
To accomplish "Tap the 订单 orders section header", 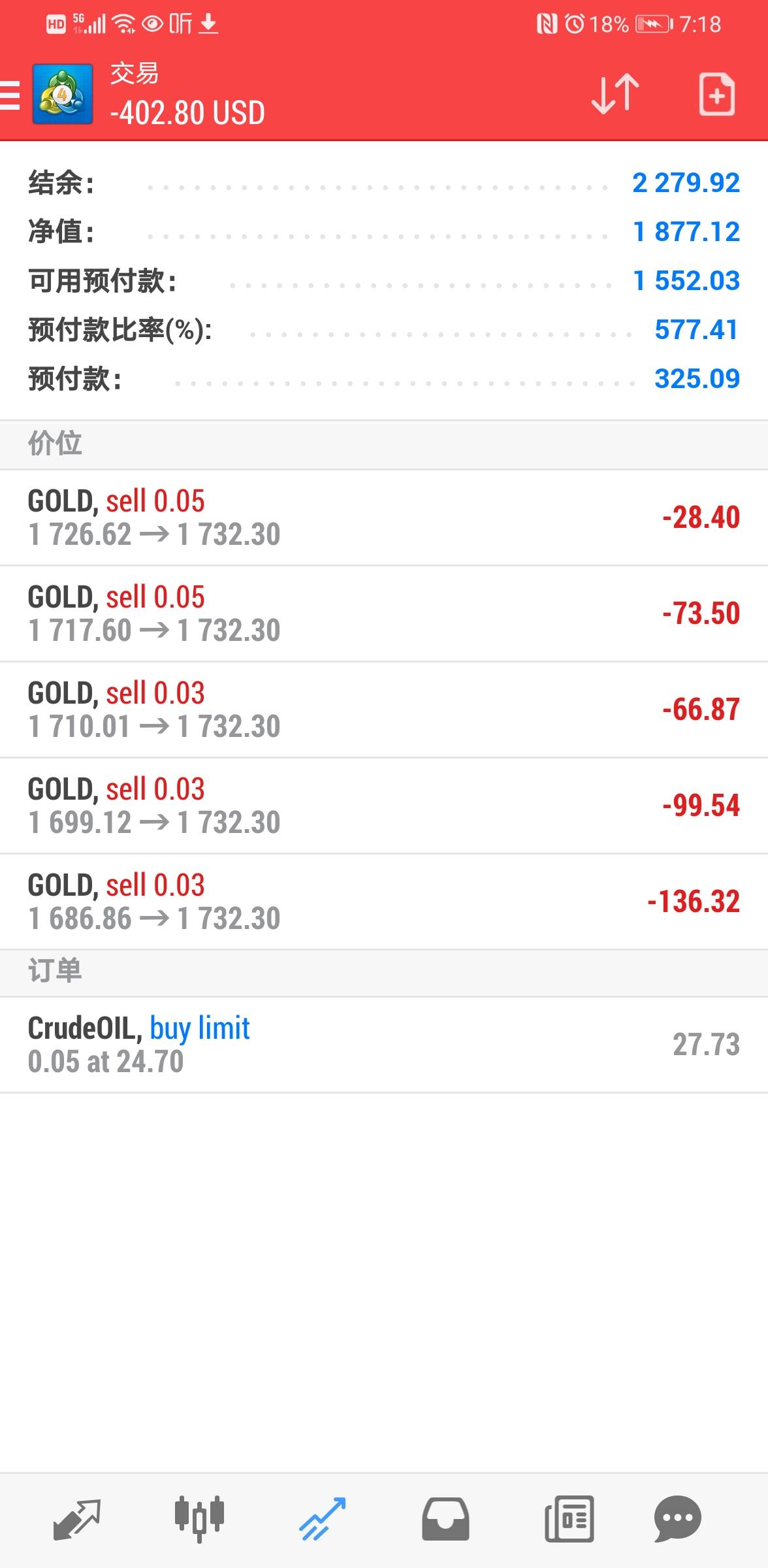I will (x=55, y=971).
